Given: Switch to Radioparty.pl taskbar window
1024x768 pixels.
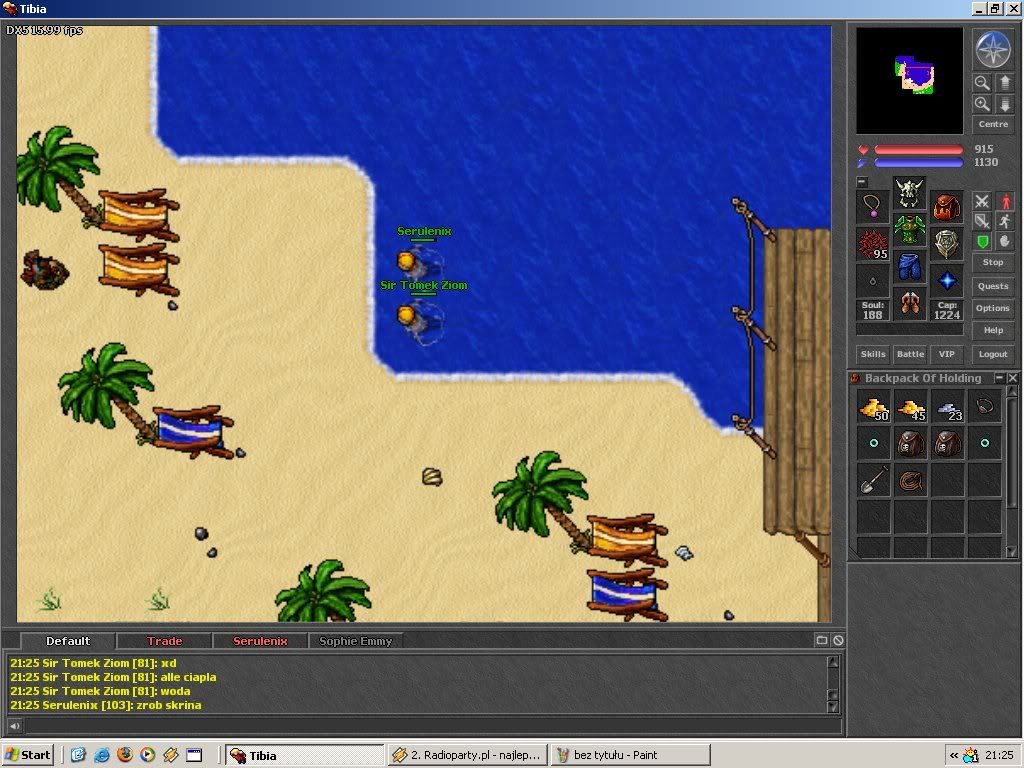Looking at the screenshot, I should click(x=468, y=755).
